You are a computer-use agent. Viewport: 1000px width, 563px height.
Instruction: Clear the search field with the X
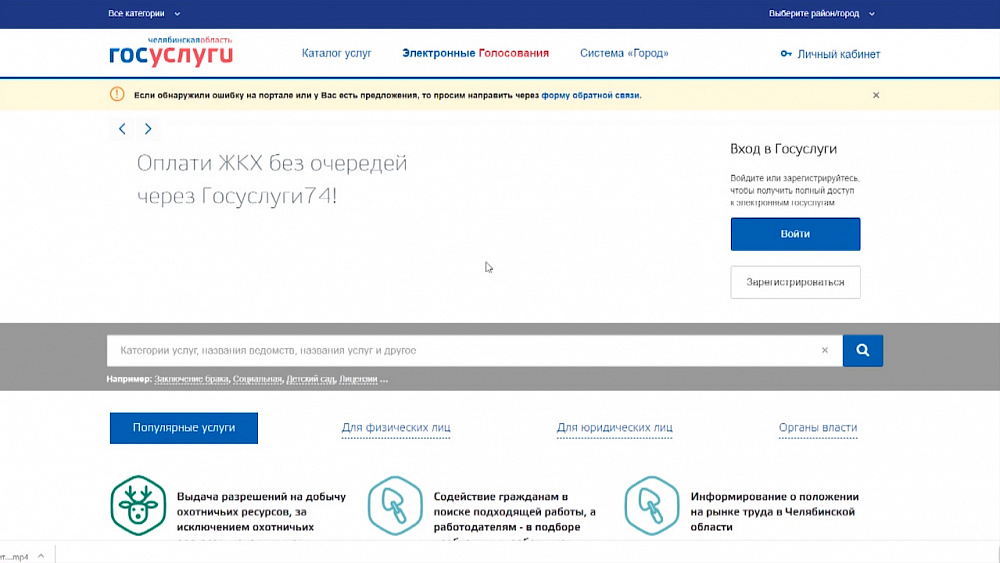pos(825,350)
